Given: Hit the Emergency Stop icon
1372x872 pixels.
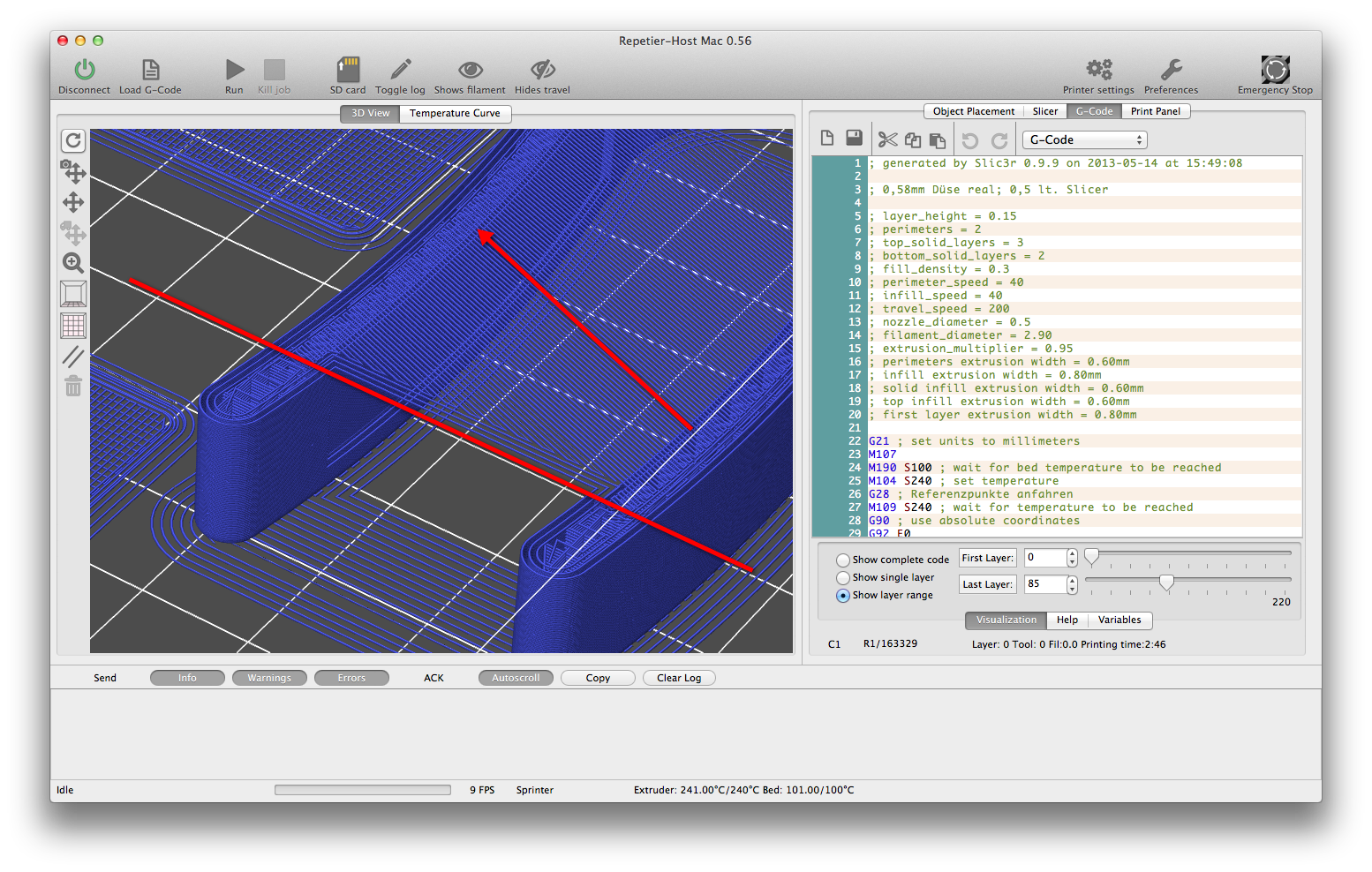Looking at the screenshot, I should [x=1275, y=70].
